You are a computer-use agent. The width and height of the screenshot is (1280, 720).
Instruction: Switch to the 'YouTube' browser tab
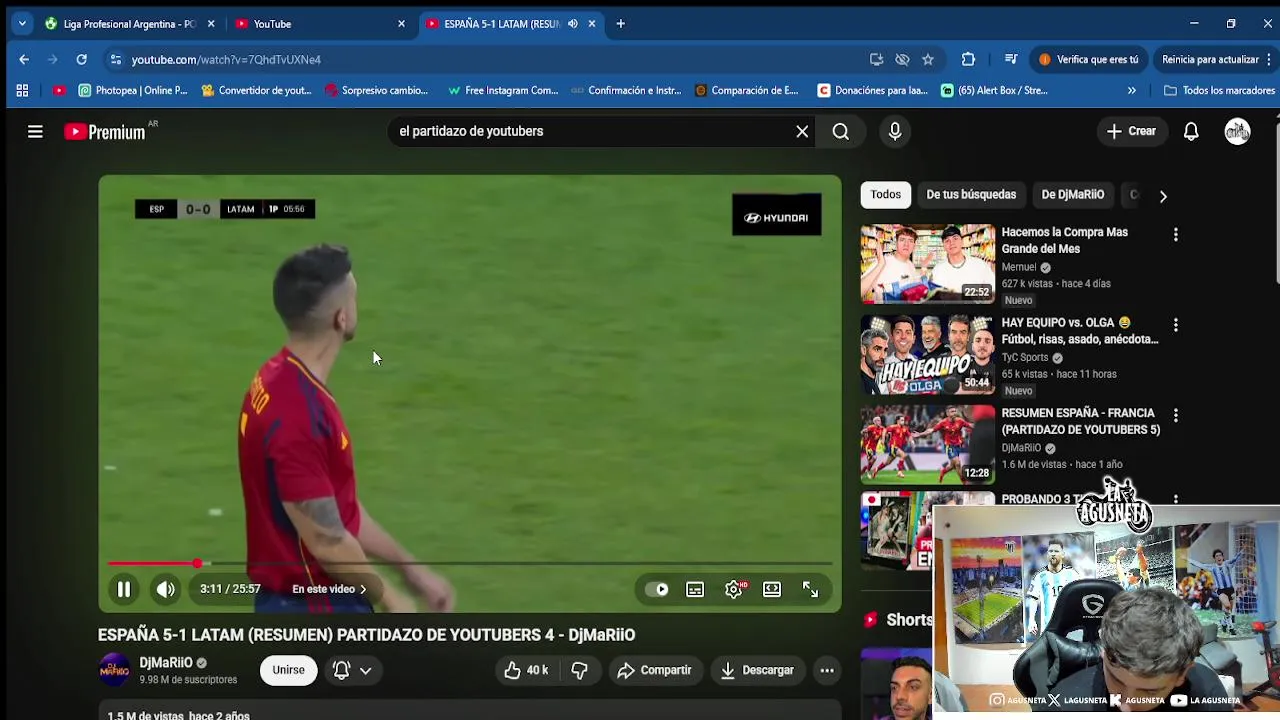point(318,24)
